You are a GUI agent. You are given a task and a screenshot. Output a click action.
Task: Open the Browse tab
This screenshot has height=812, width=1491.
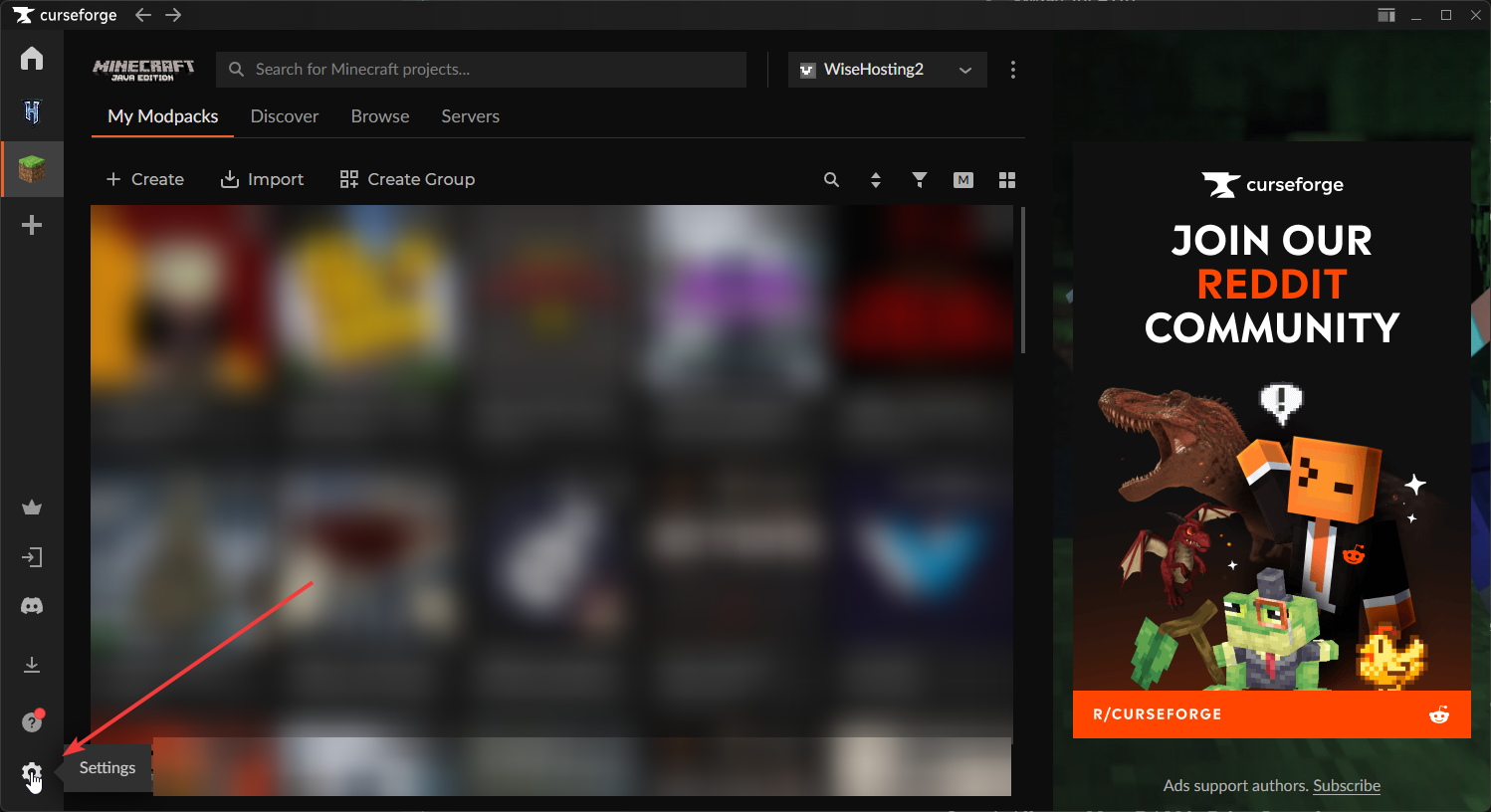coord(380,116)
